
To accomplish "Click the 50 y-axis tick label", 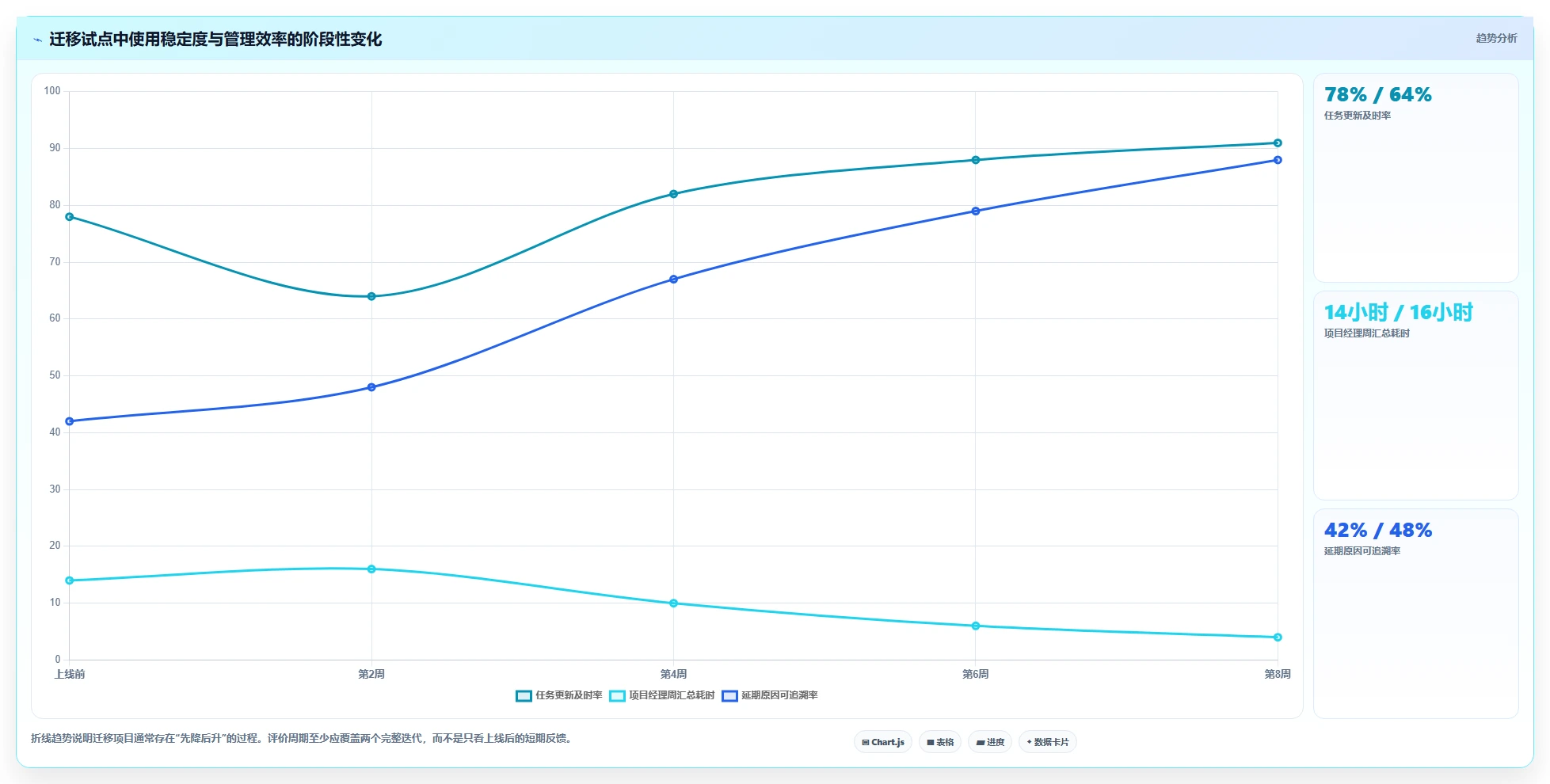I will (x=55, y=375).
